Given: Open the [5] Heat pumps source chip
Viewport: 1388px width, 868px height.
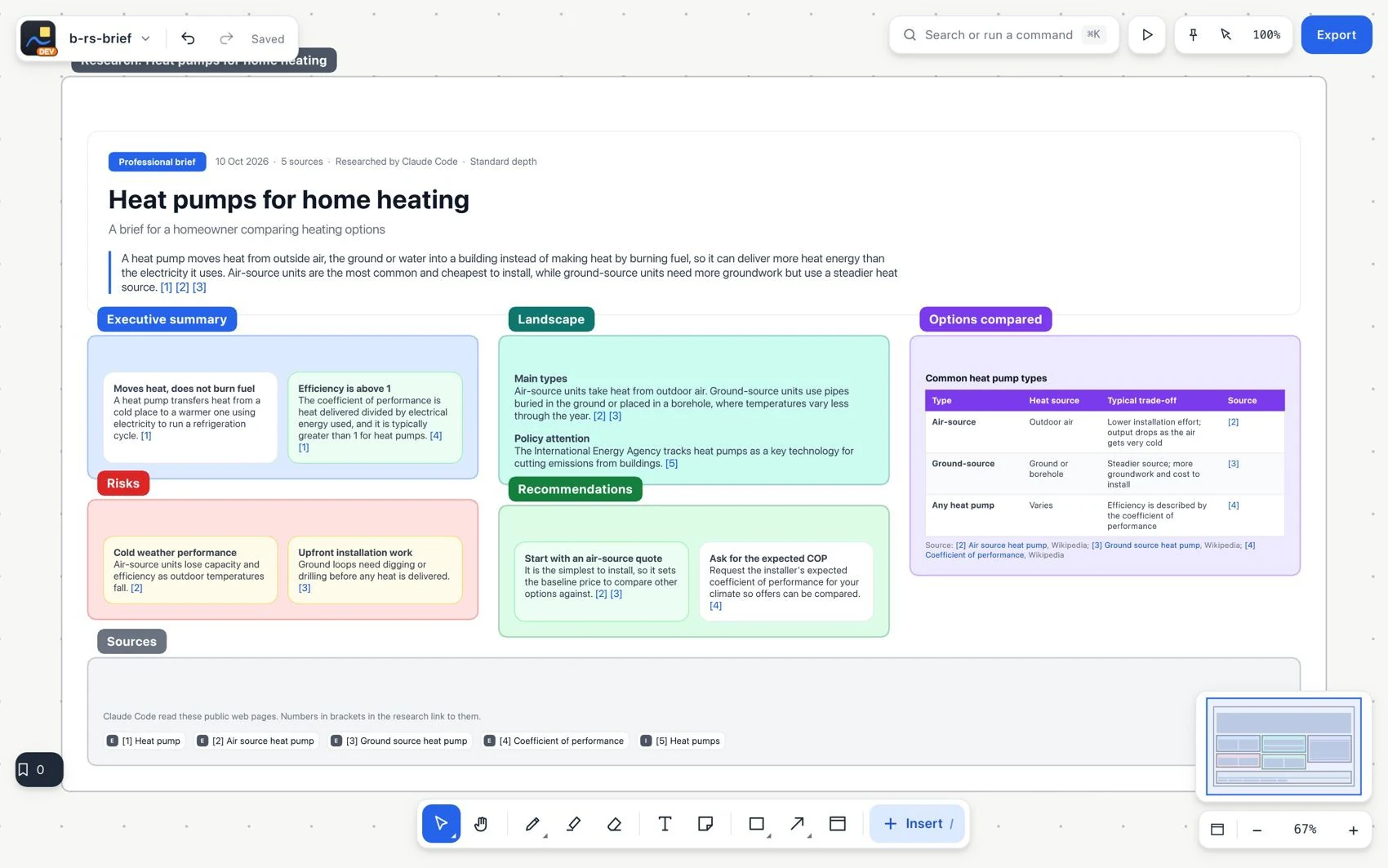Looking at the screenshot, I should [682, 741].
